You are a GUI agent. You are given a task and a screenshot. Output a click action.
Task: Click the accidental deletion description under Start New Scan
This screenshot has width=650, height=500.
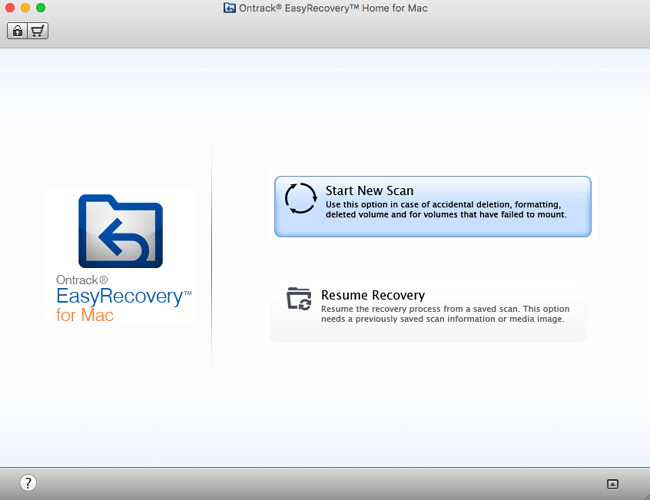point(446,209)
